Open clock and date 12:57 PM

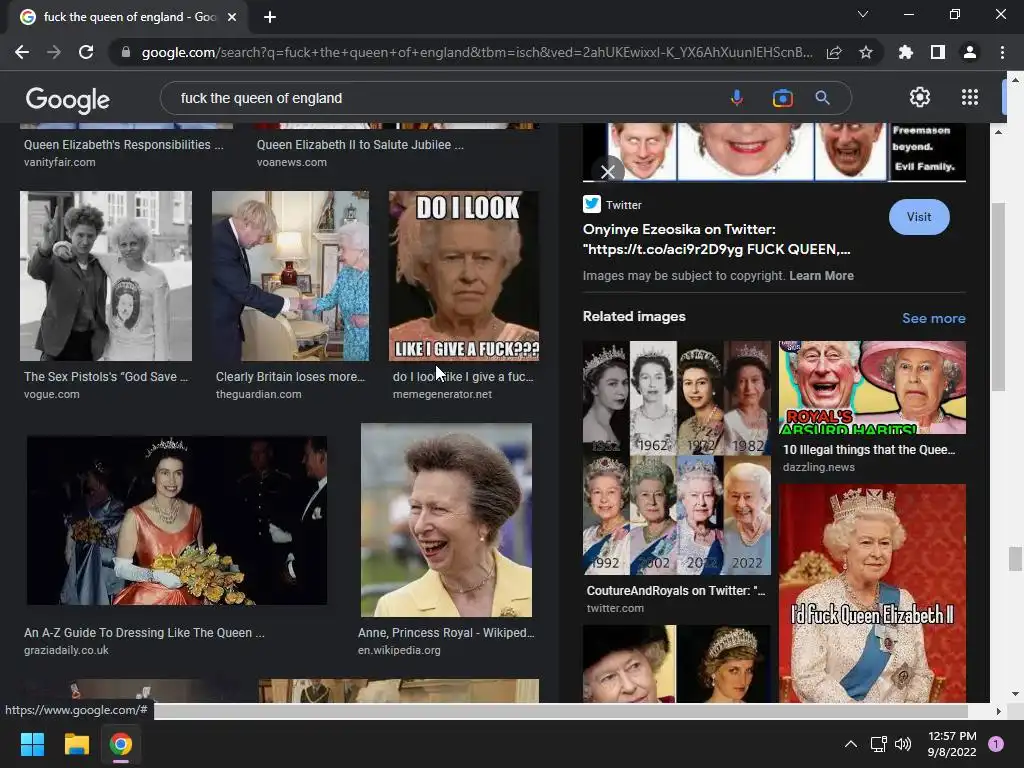click(x=952, y=744)
